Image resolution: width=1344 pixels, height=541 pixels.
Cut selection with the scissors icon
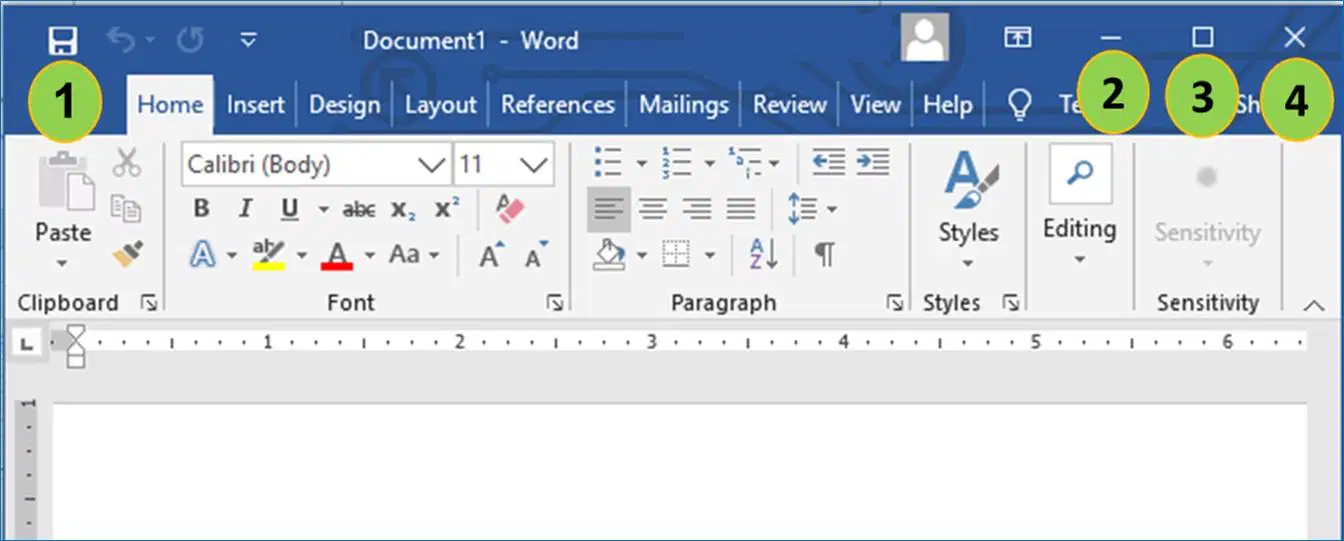[x=127, y=162]
